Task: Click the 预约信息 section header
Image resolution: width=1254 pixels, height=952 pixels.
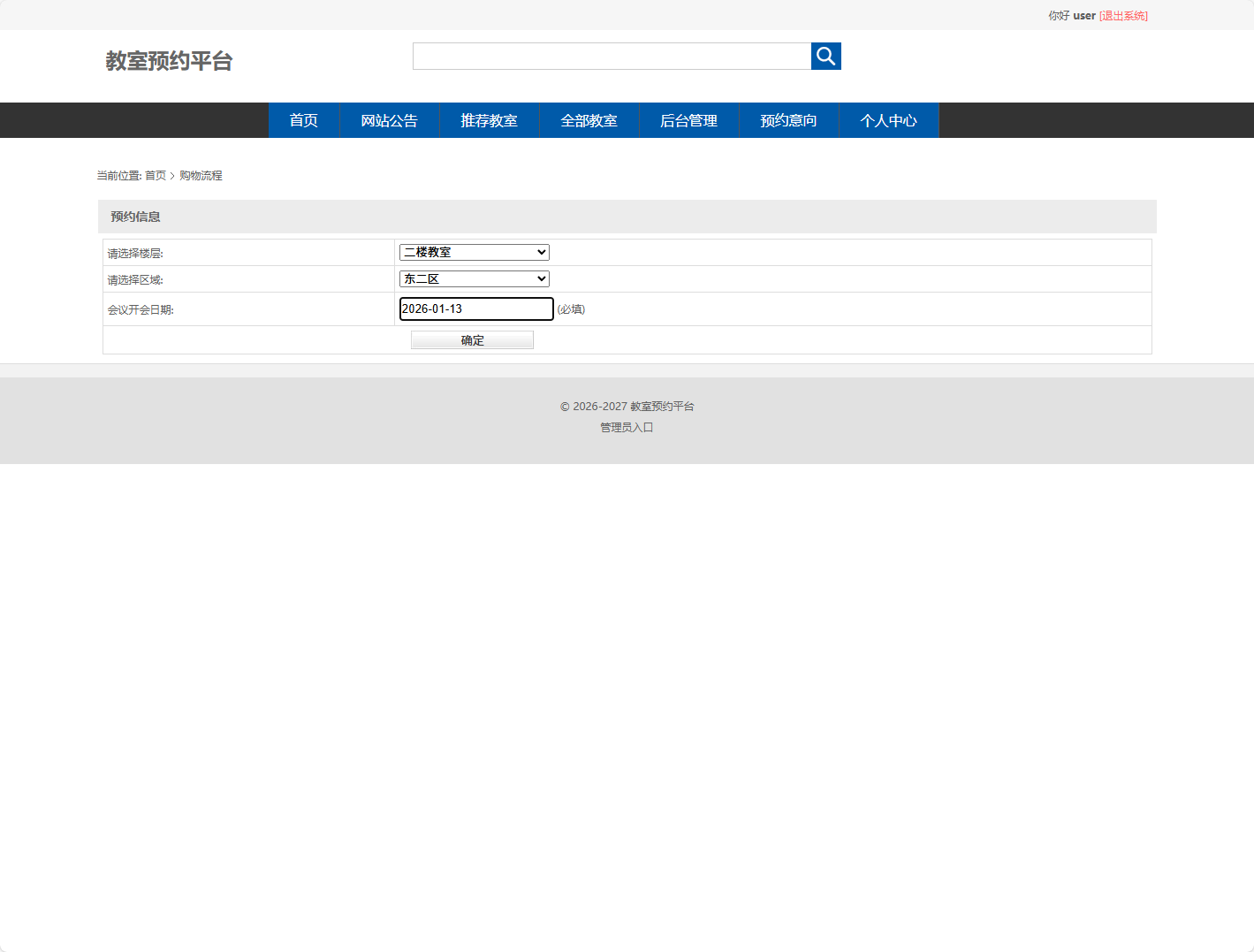Action: [x=135, y=217]
